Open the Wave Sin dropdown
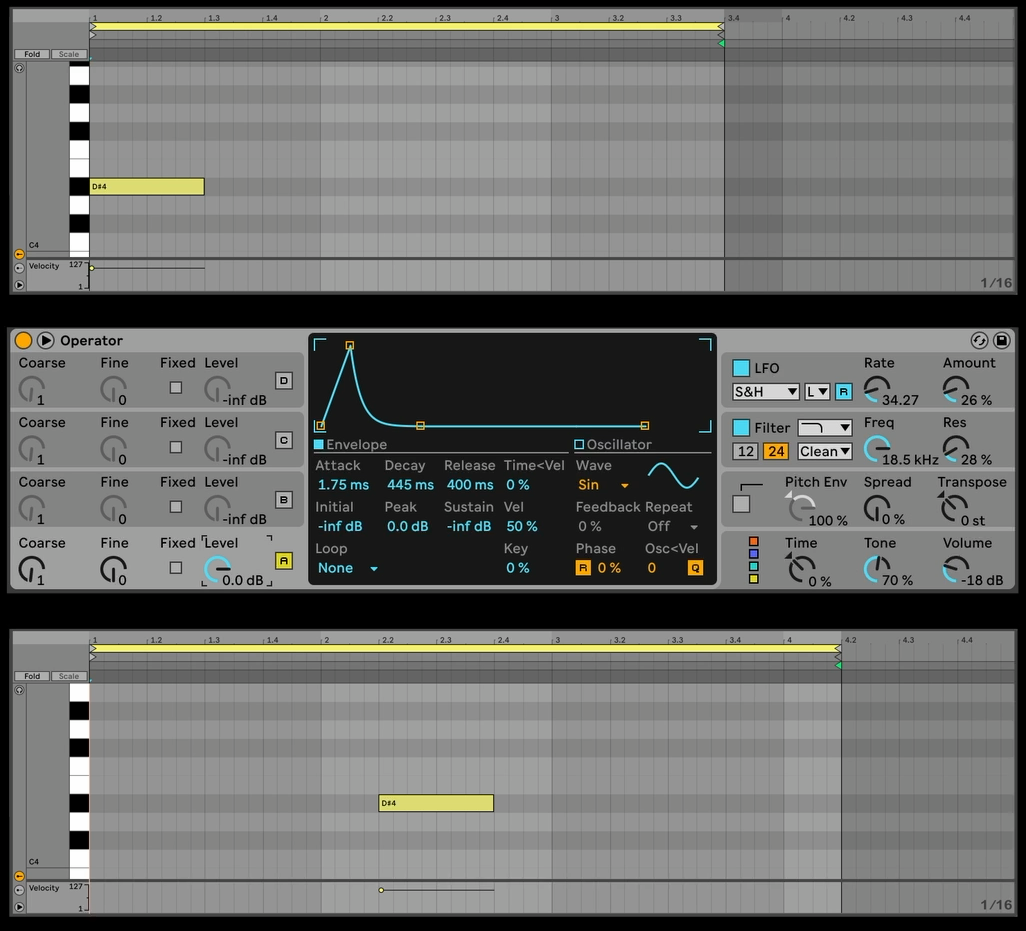Viewport: 1026px width, 931px height. pos(603,485)
